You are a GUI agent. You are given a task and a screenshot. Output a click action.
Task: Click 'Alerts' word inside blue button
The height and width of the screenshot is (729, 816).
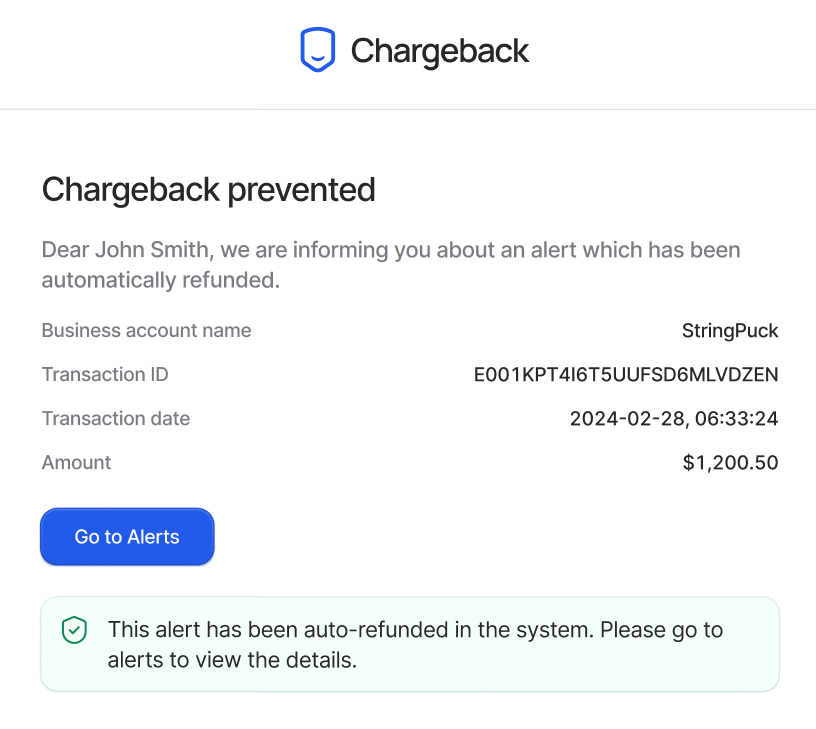(153, 537)
